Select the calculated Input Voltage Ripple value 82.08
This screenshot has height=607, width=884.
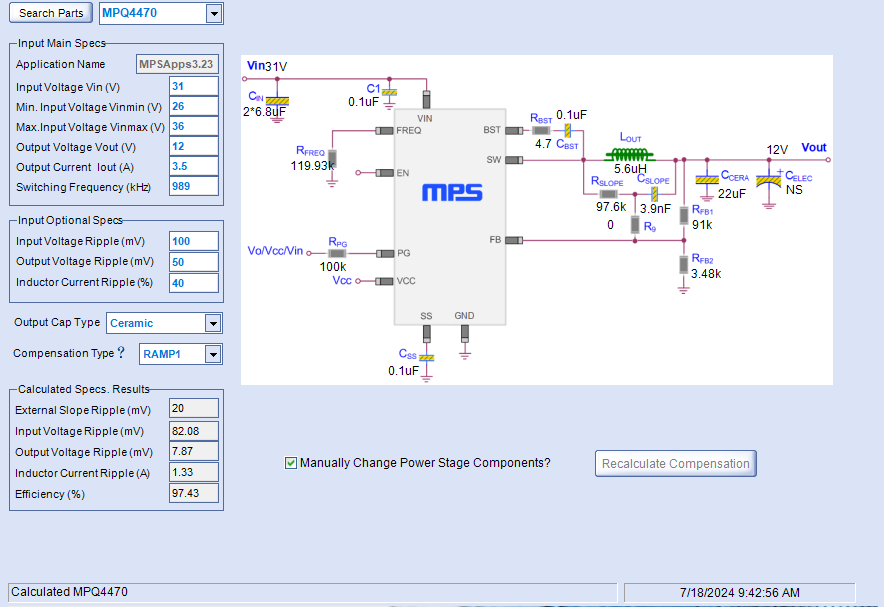tap(193, 431)
